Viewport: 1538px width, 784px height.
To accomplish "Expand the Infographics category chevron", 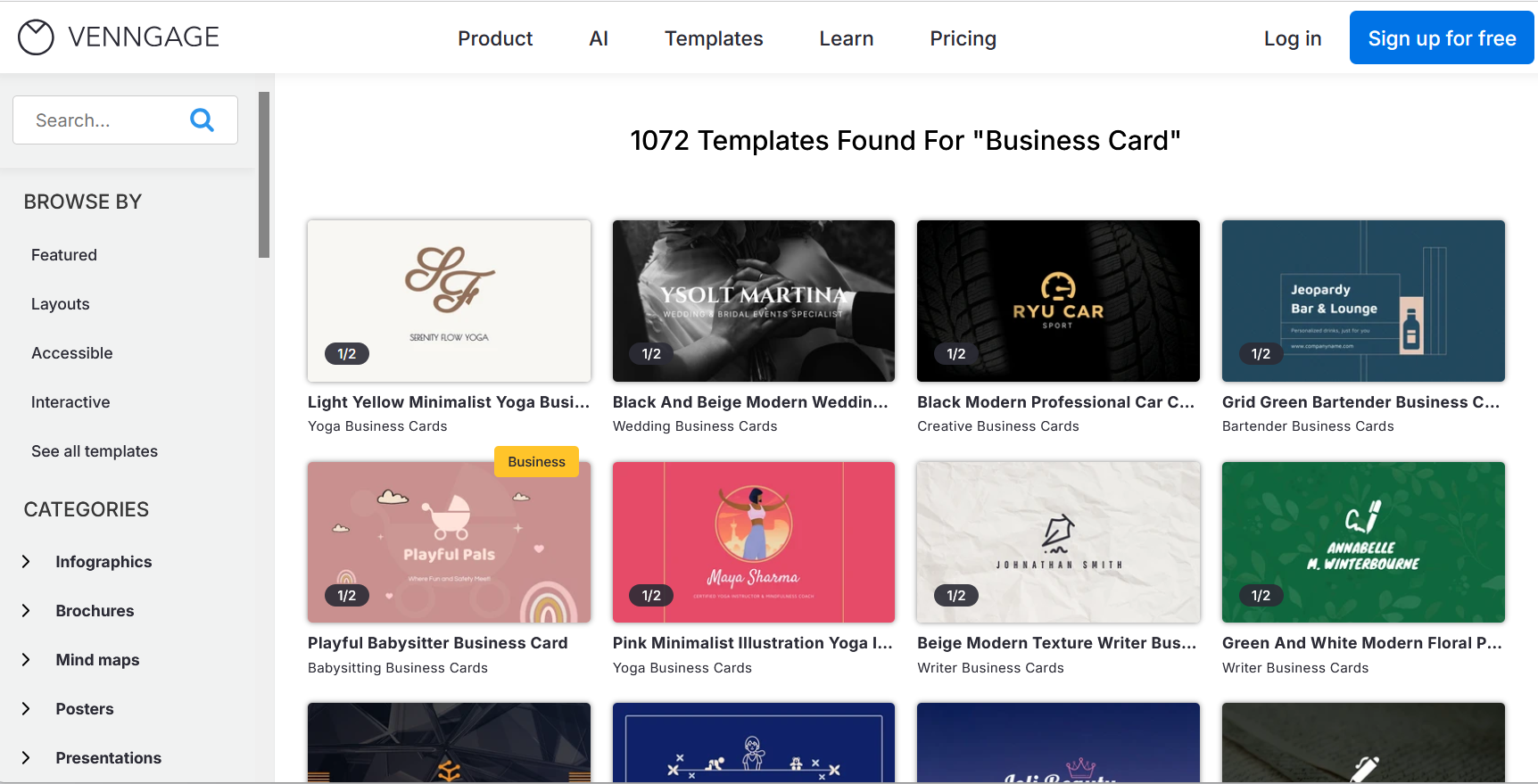I will coord(26,562).
